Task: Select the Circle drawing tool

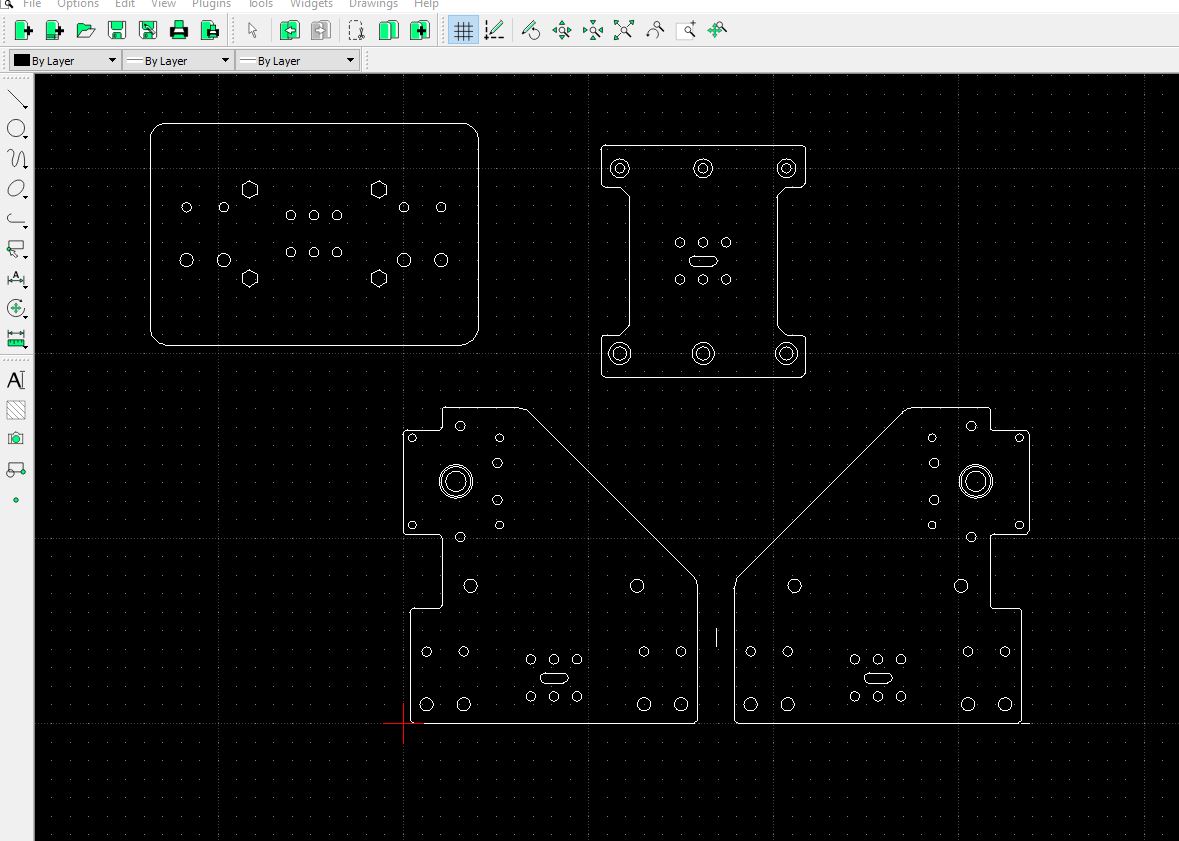Action: [x=16, y=129]
